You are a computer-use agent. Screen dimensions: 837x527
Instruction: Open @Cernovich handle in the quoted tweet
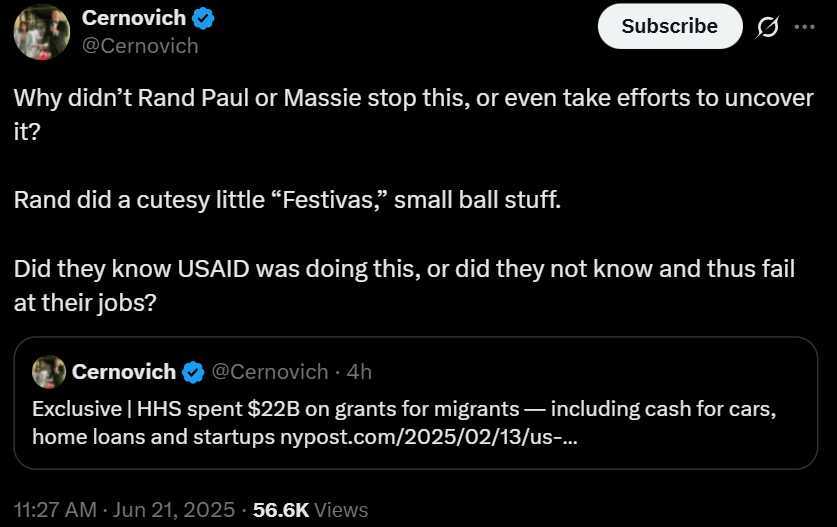[x=270, y=372]
